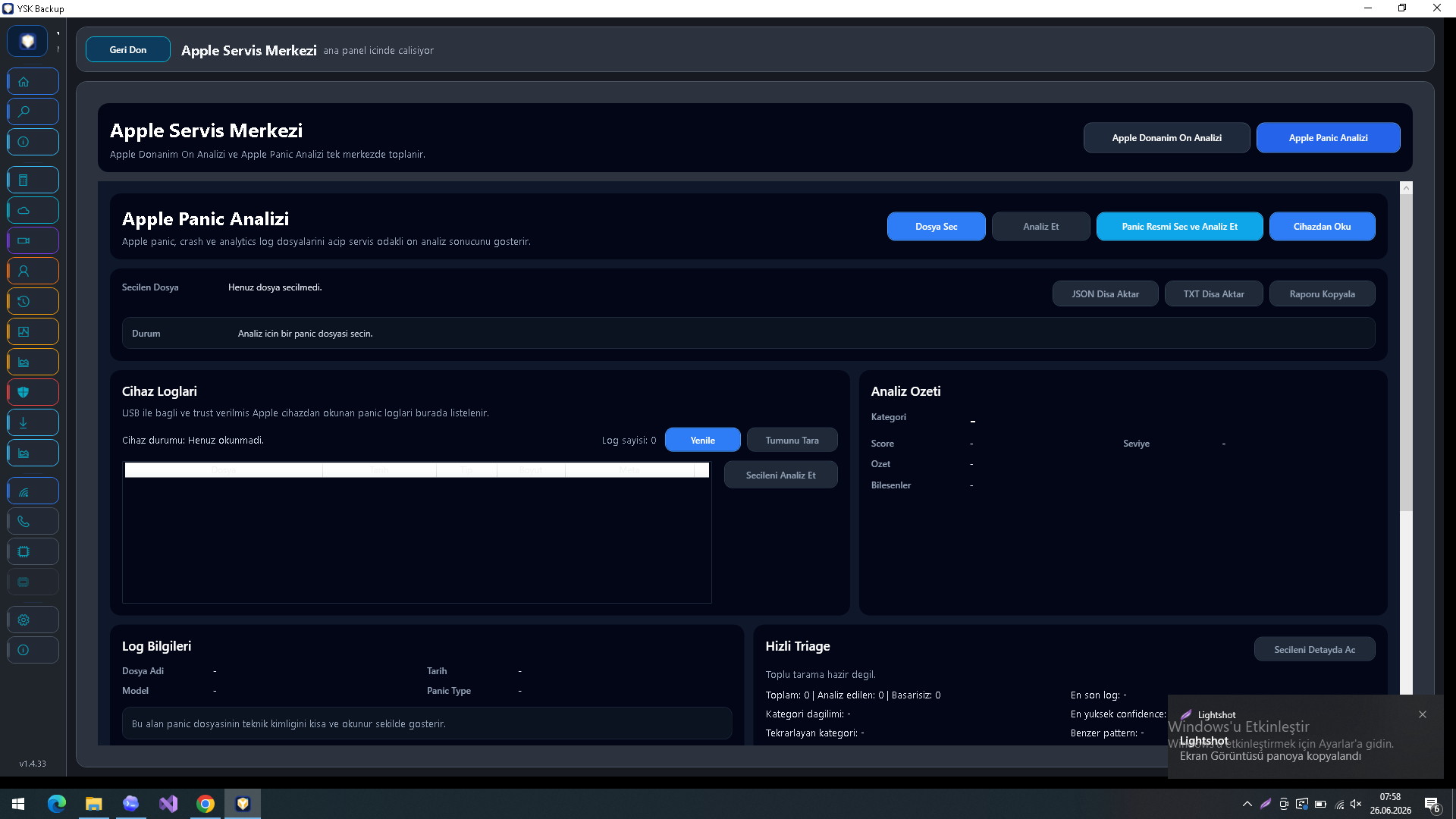Select the processor chip sidebar icon
This screenshot has width=1456, height=819.
[x=33, y=551]
